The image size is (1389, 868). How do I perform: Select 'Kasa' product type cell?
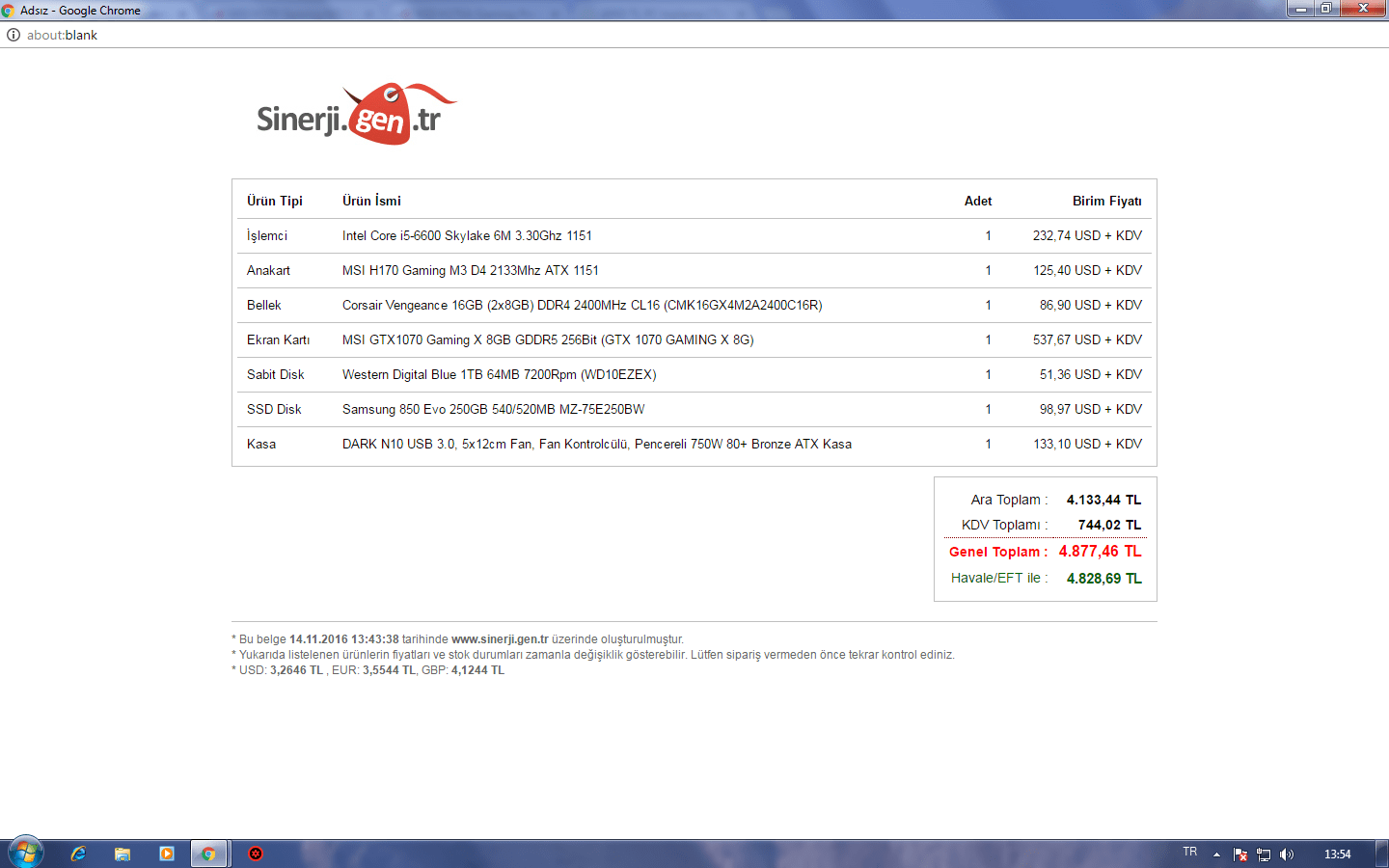[261, 444]
